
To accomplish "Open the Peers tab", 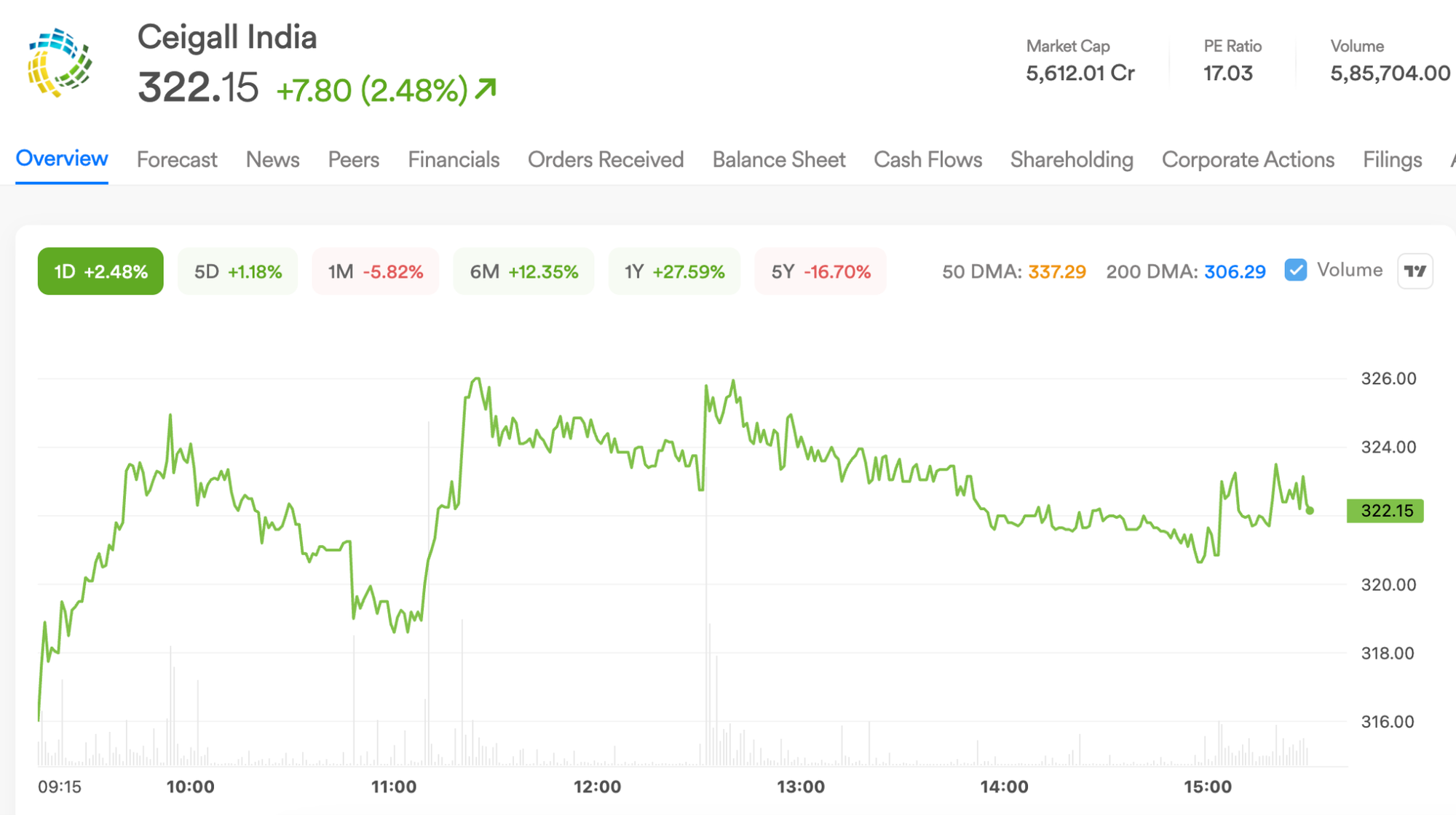I will pyautogui.click(x=354, y=159).
